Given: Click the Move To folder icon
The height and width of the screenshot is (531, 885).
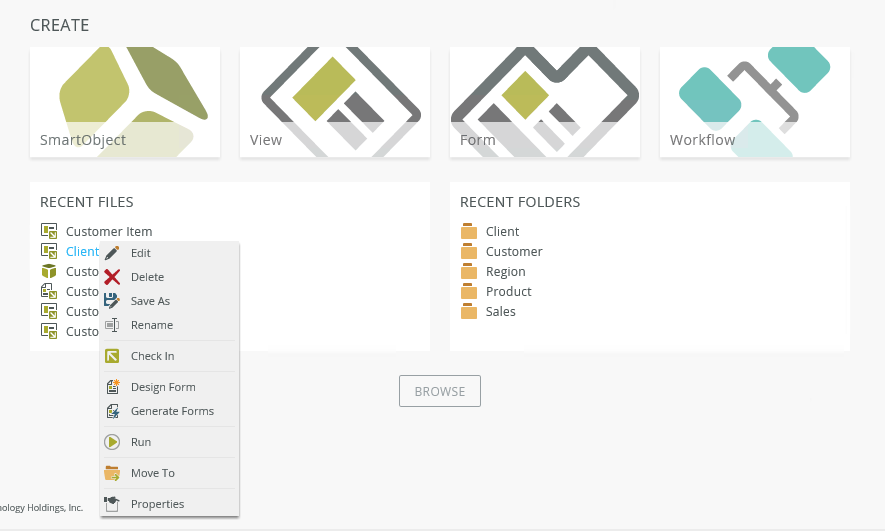Looking at the screenshot, I should tap(112, 473).
